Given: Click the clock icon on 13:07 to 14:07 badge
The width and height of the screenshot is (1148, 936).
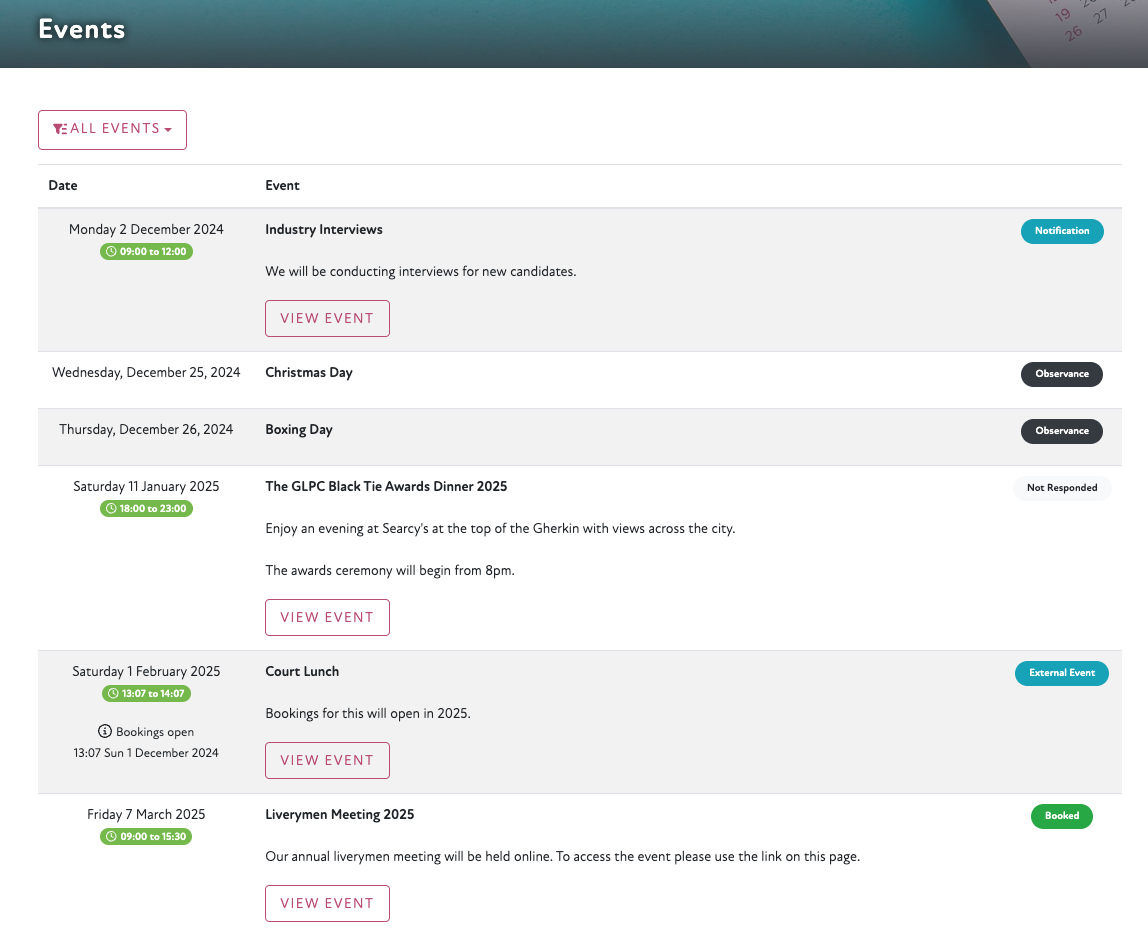Looking at the screenshot, I should coord(112,694).
